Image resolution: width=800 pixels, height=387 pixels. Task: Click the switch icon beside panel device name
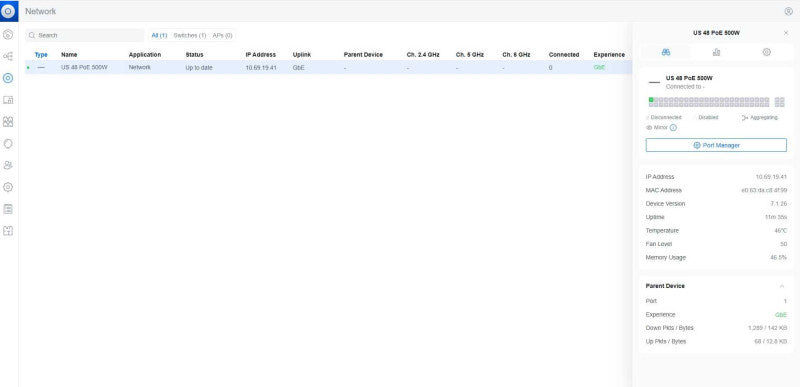(654, 82)
